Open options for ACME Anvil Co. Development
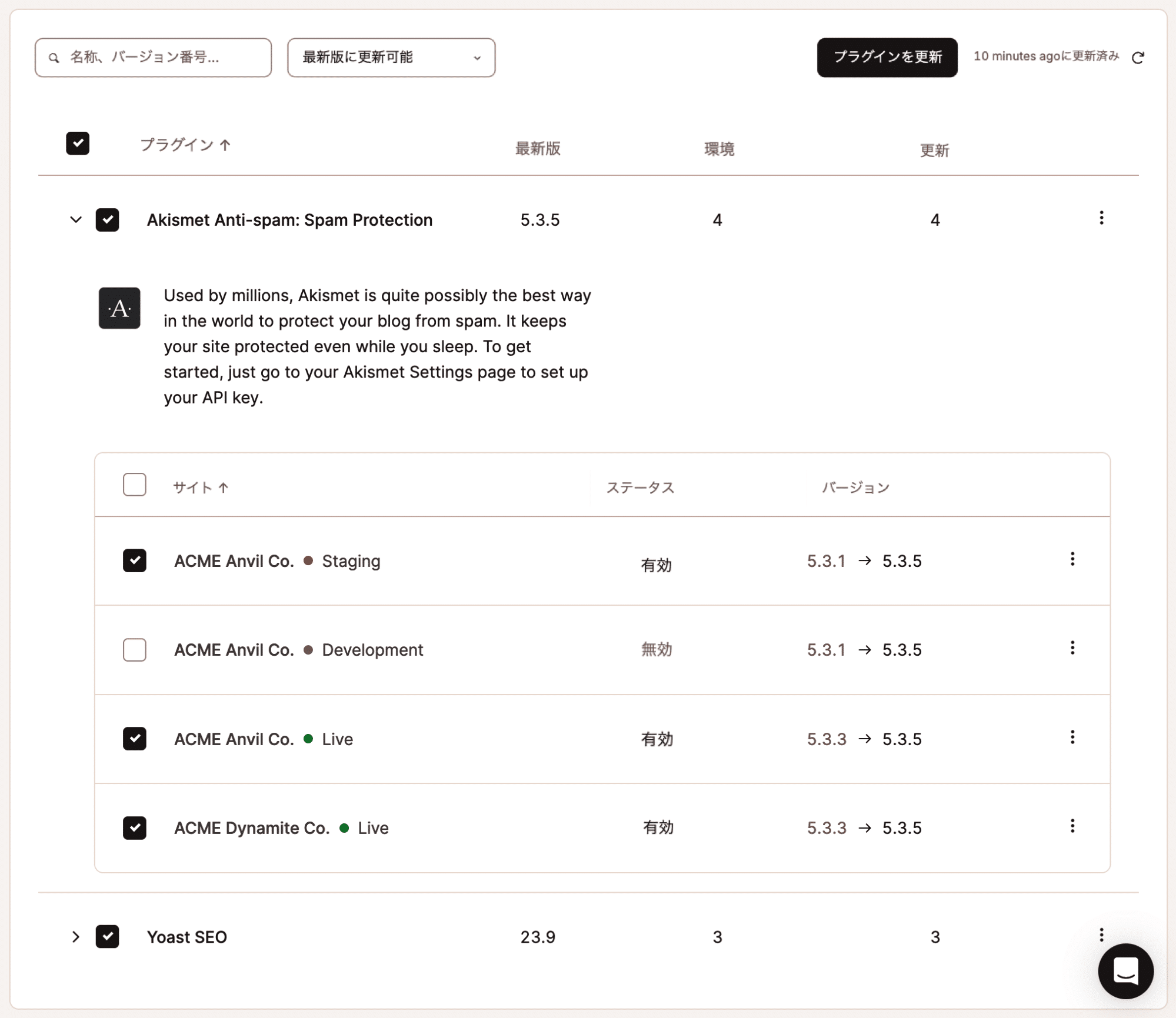This screenshot has width=1176, height=1018. [1072, 648]
